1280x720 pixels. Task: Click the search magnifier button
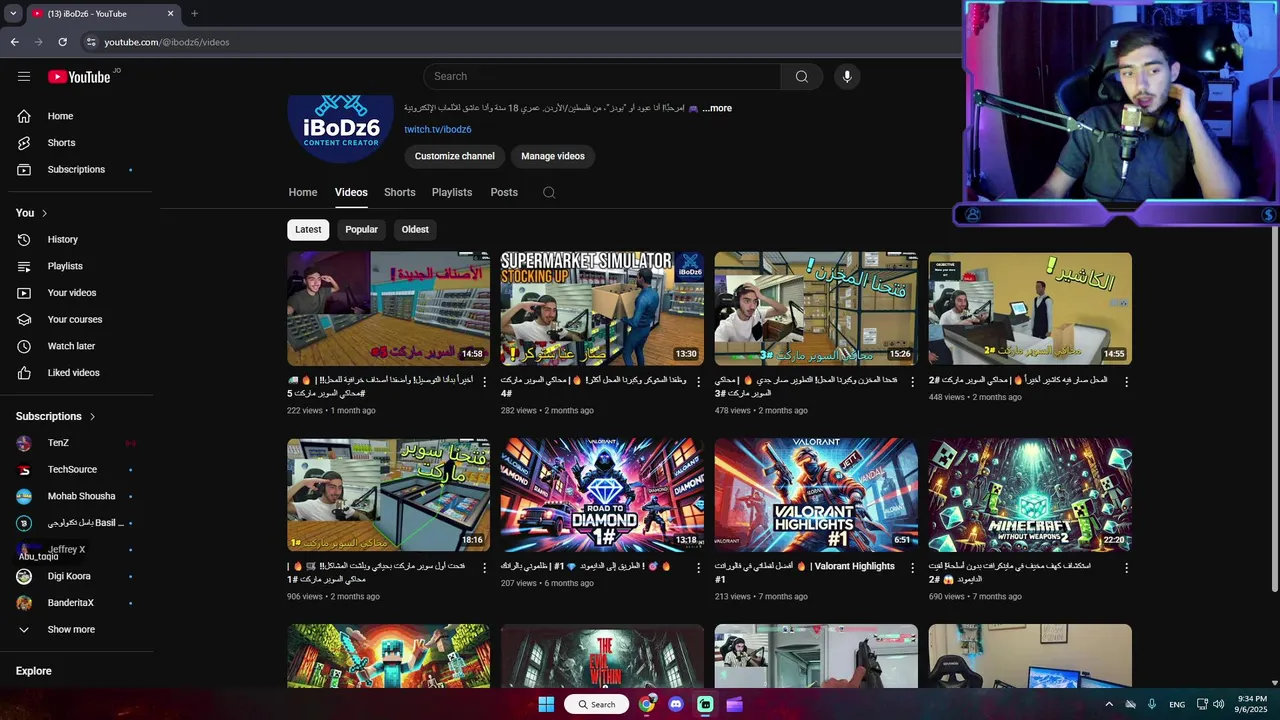pos(802,77)
